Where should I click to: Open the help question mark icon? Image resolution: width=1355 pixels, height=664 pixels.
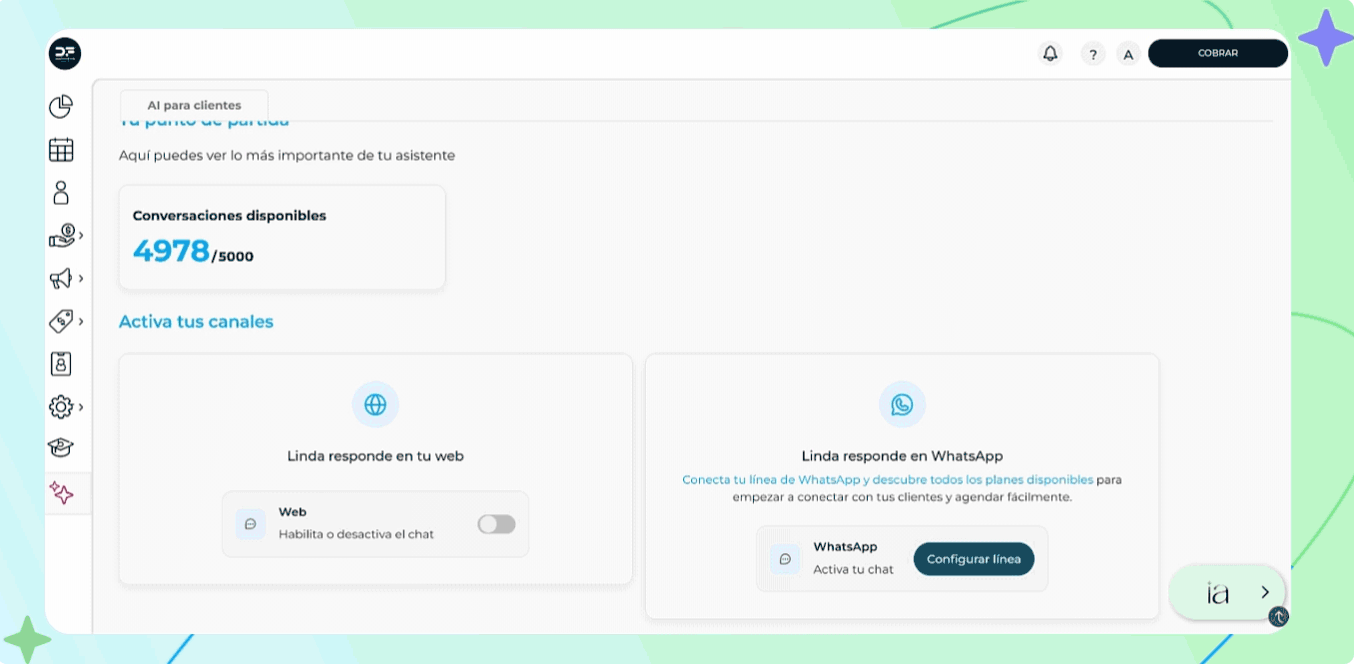pyautogui.click(x=1092, y=54)
